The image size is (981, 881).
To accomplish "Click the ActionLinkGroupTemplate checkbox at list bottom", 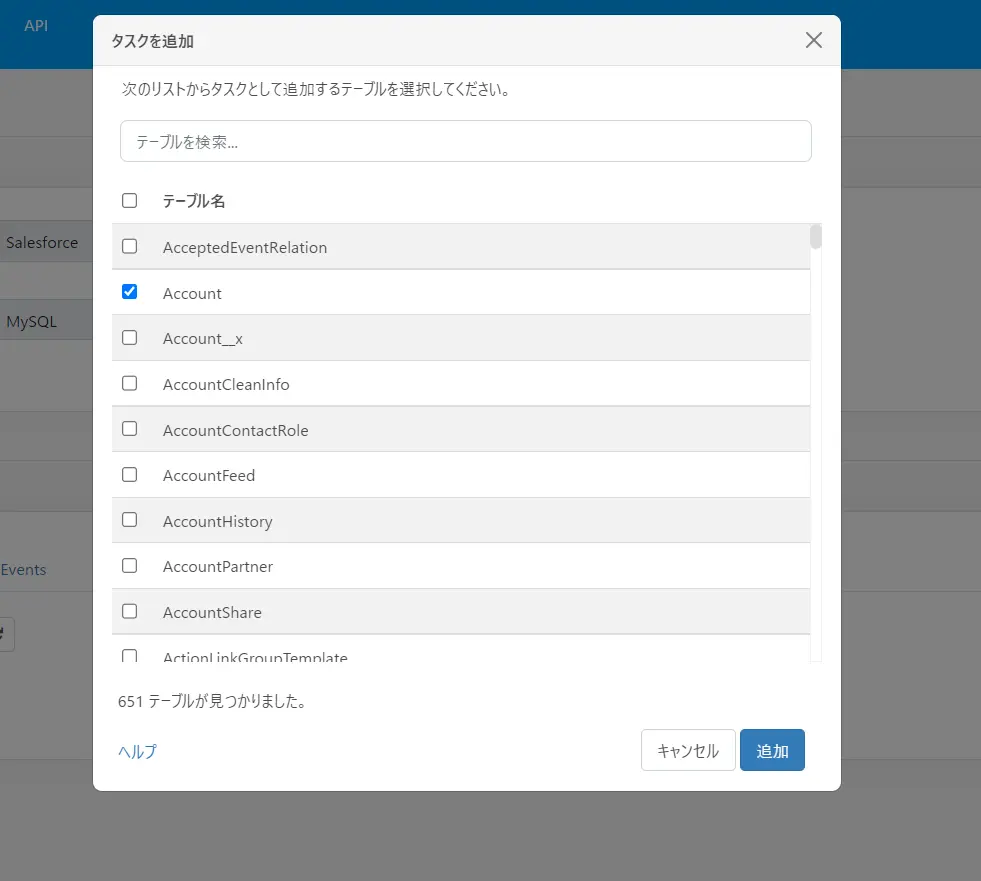I will click(130, 656).
